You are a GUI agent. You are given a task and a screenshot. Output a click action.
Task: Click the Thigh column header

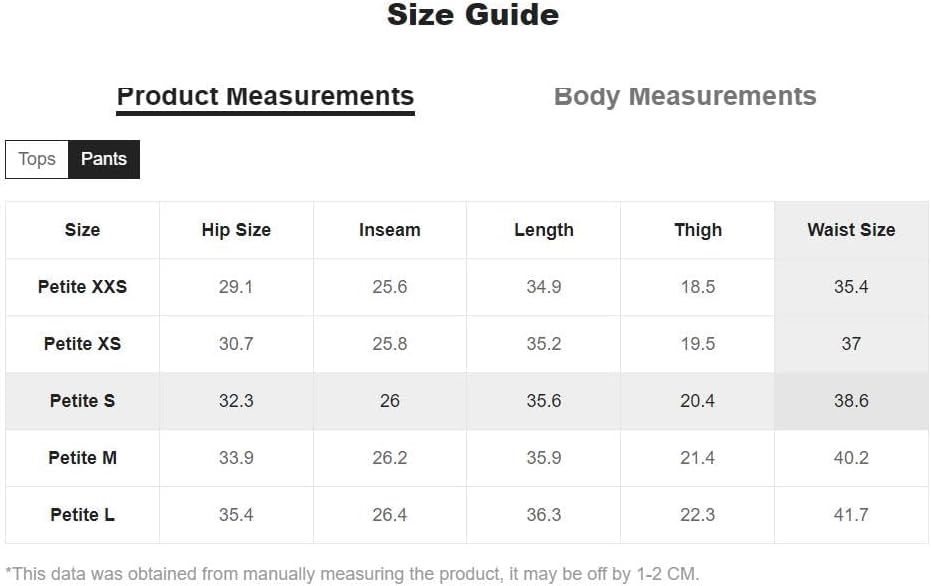pyautogui.click(x=698, y=230)
